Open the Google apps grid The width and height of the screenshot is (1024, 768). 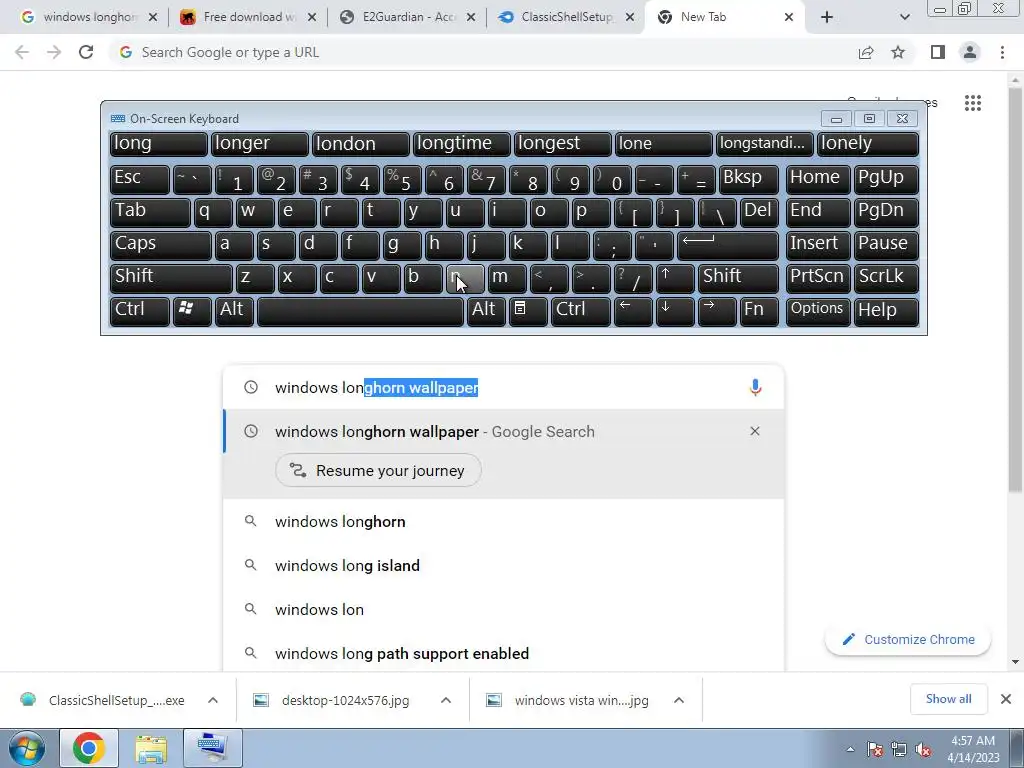tap(973, 103)
